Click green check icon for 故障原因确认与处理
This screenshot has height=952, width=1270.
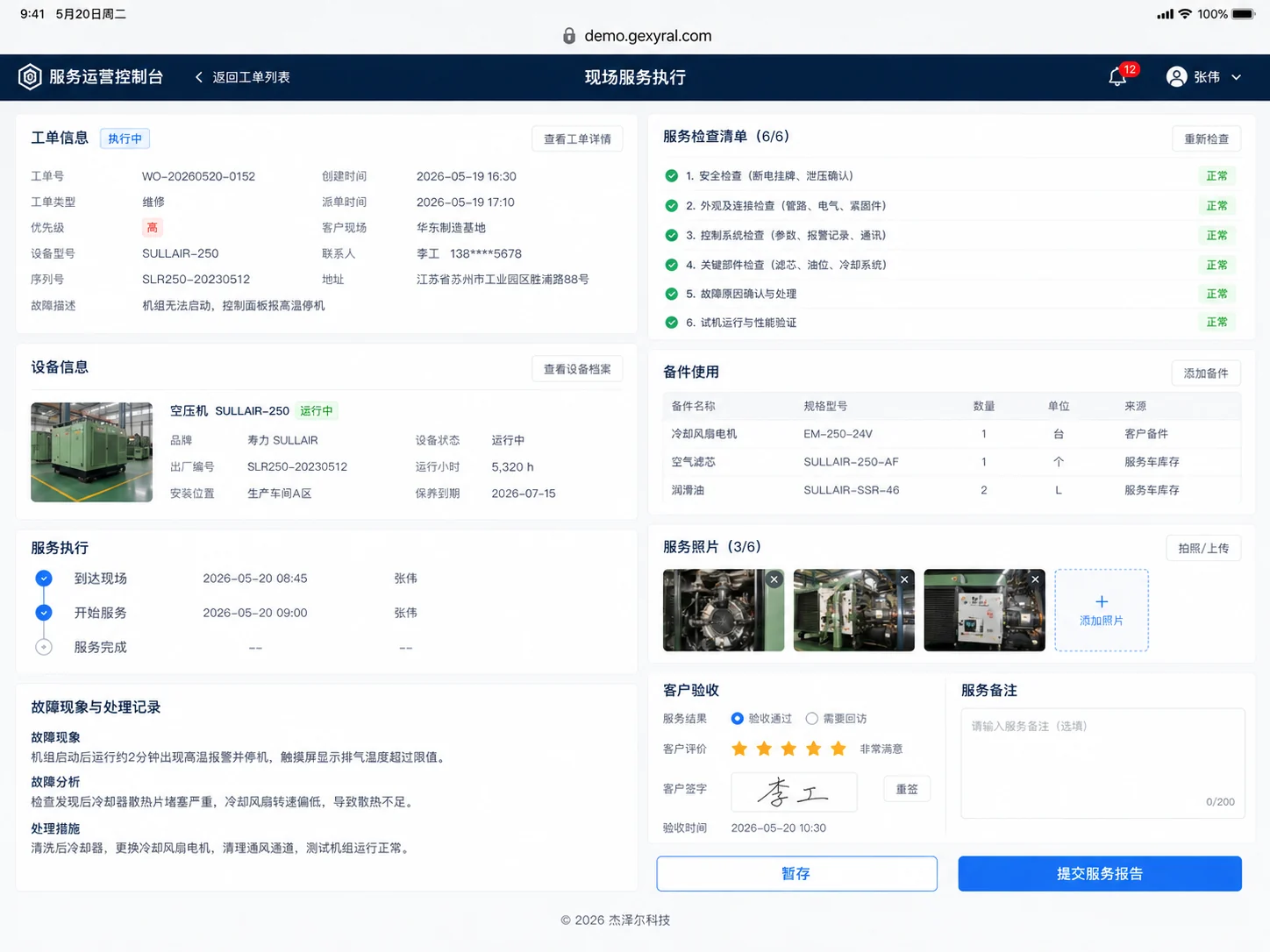pos(672,294)
